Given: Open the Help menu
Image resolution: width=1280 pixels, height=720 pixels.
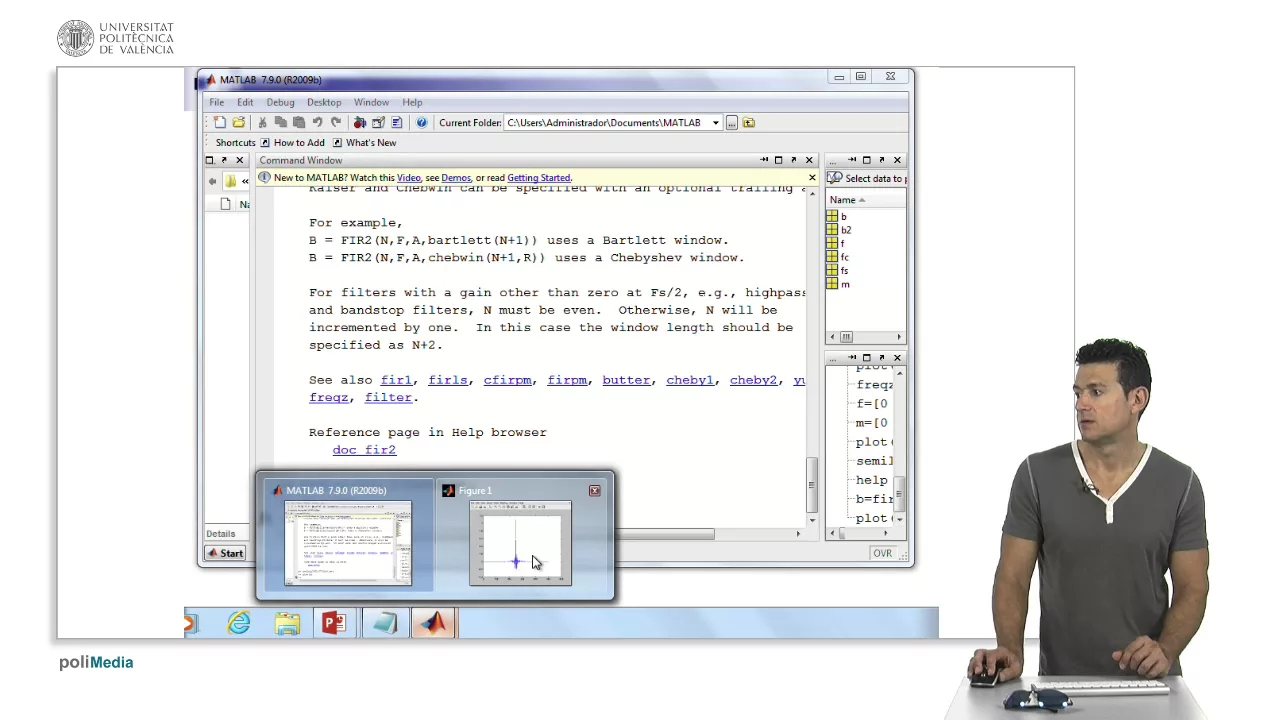Looking at the screenshot, I should [x=412, y=102].
